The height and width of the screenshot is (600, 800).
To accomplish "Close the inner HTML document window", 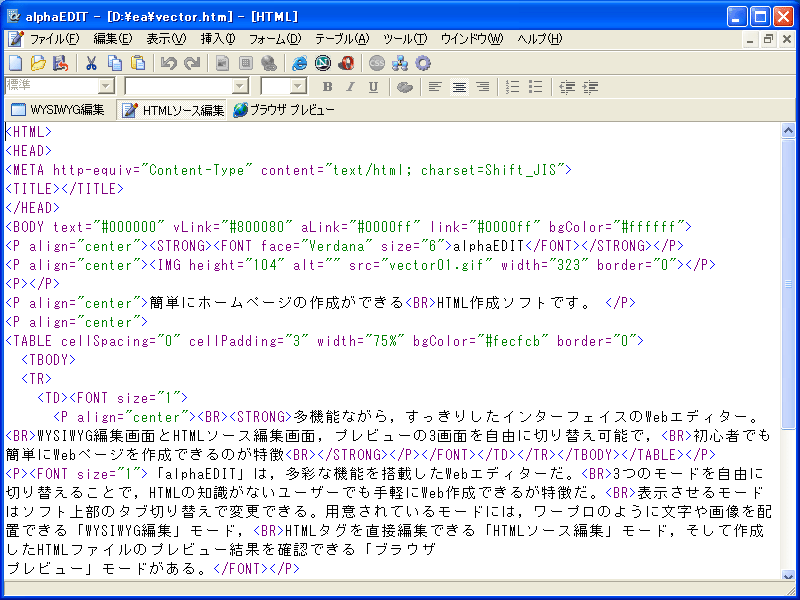I will coord(787,39).
